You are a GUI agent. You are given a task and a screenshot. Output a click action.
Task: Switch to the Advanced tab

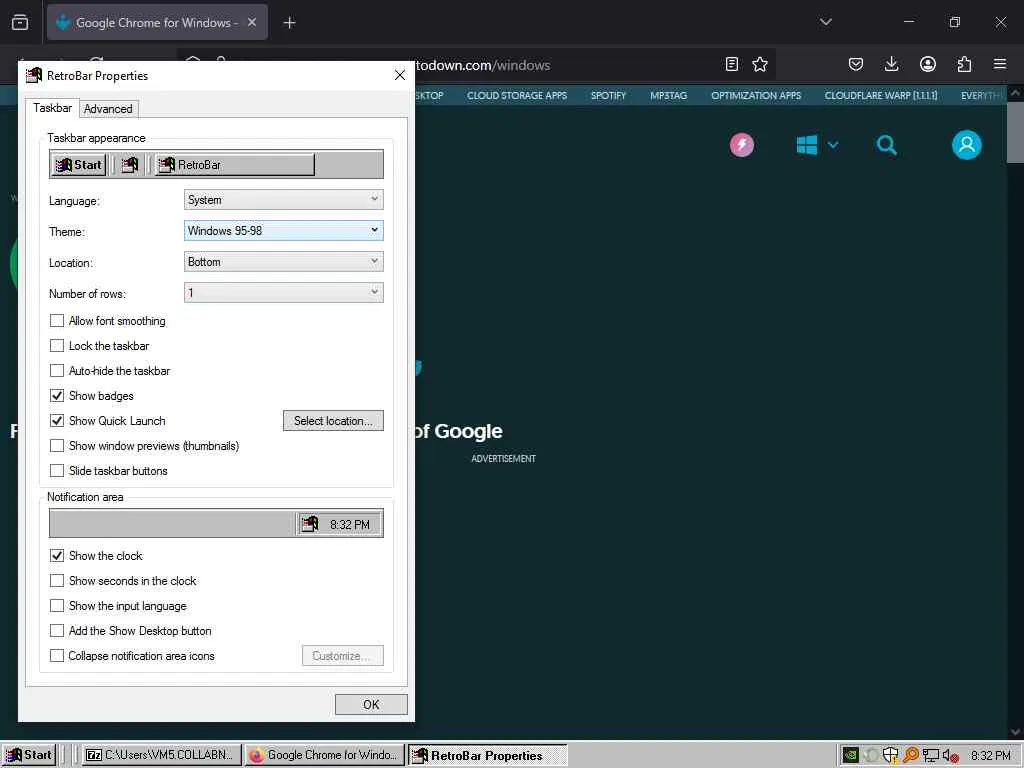pos(108,109)
